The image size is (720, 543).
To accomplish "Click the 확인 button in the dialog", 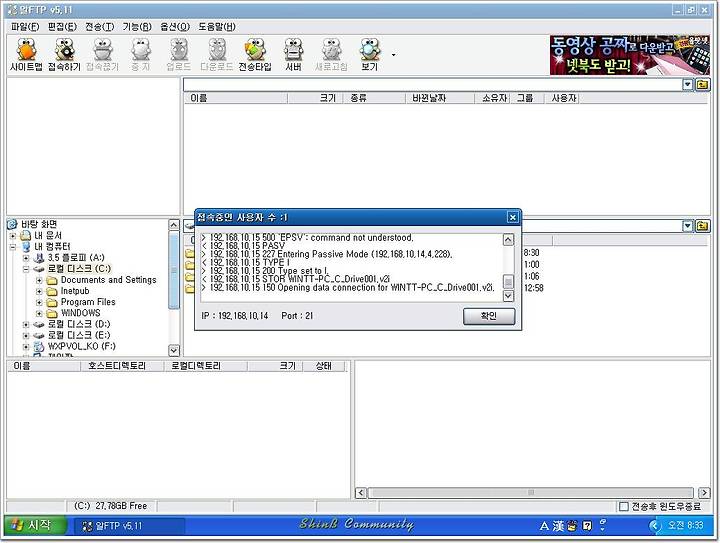I will click(489, 316).
